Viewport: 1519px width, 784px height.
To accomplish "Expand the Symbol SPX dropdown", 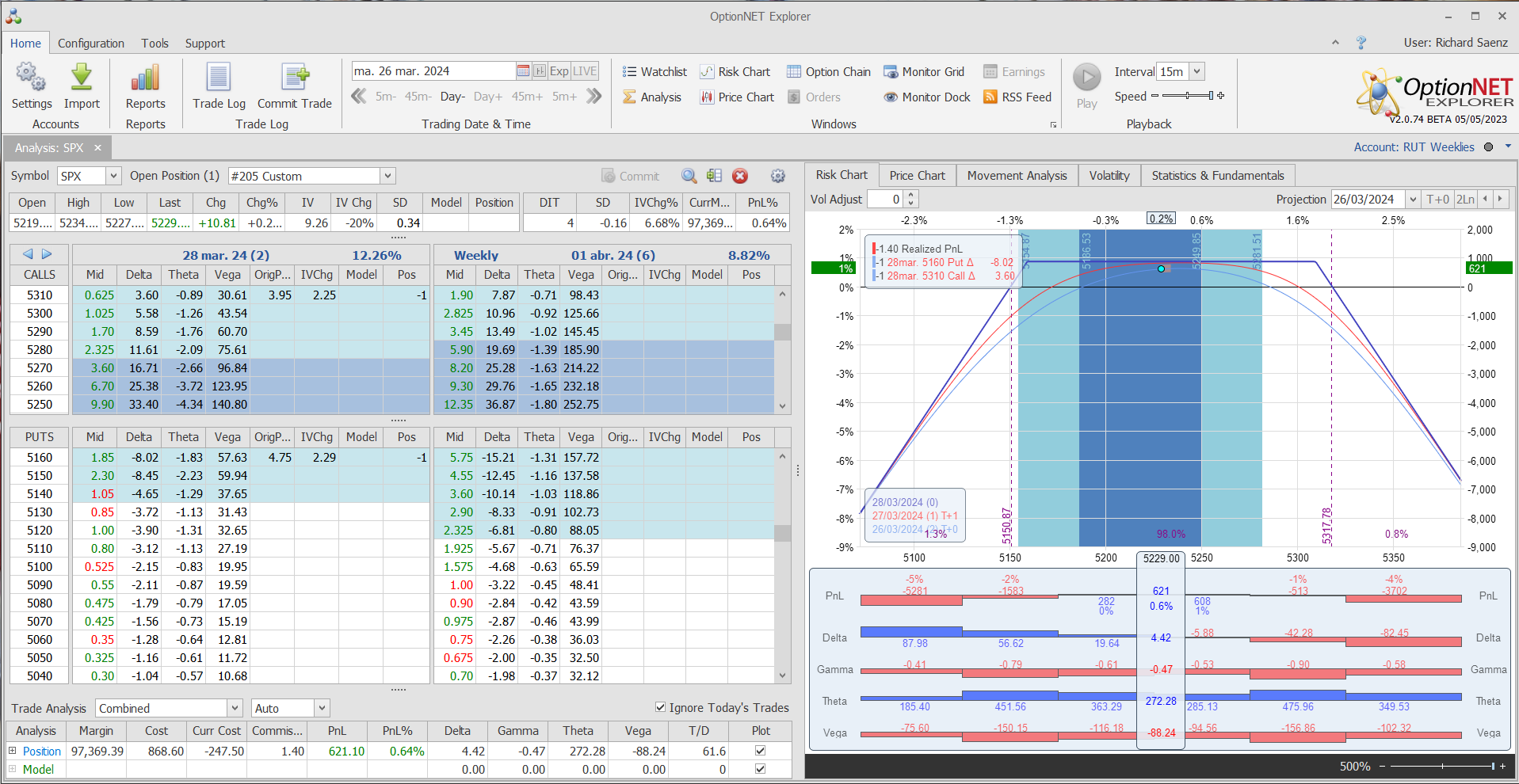I will pos(113,176).
